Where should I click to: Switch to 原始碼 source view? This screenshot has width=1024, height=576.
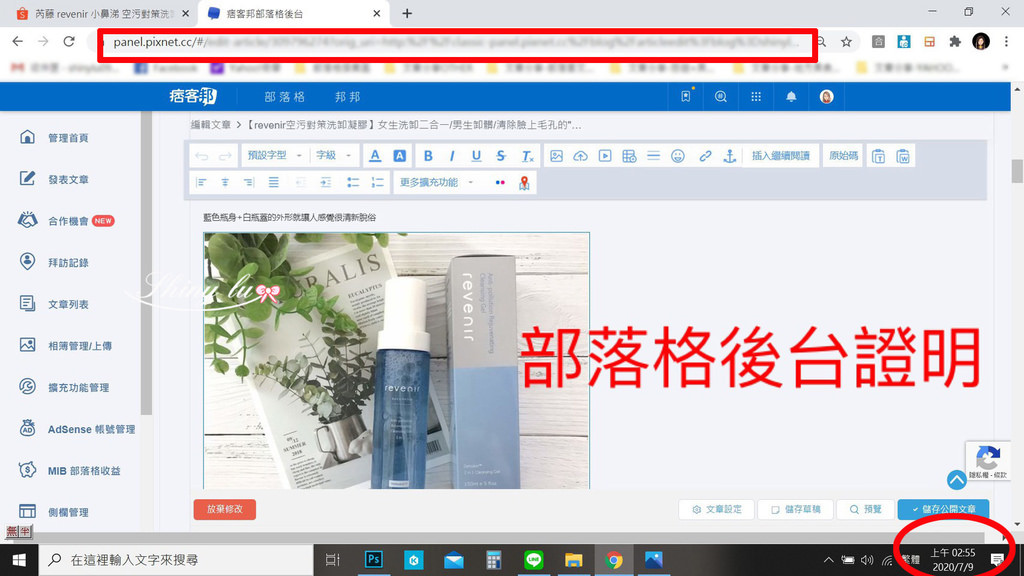point(843,156)
